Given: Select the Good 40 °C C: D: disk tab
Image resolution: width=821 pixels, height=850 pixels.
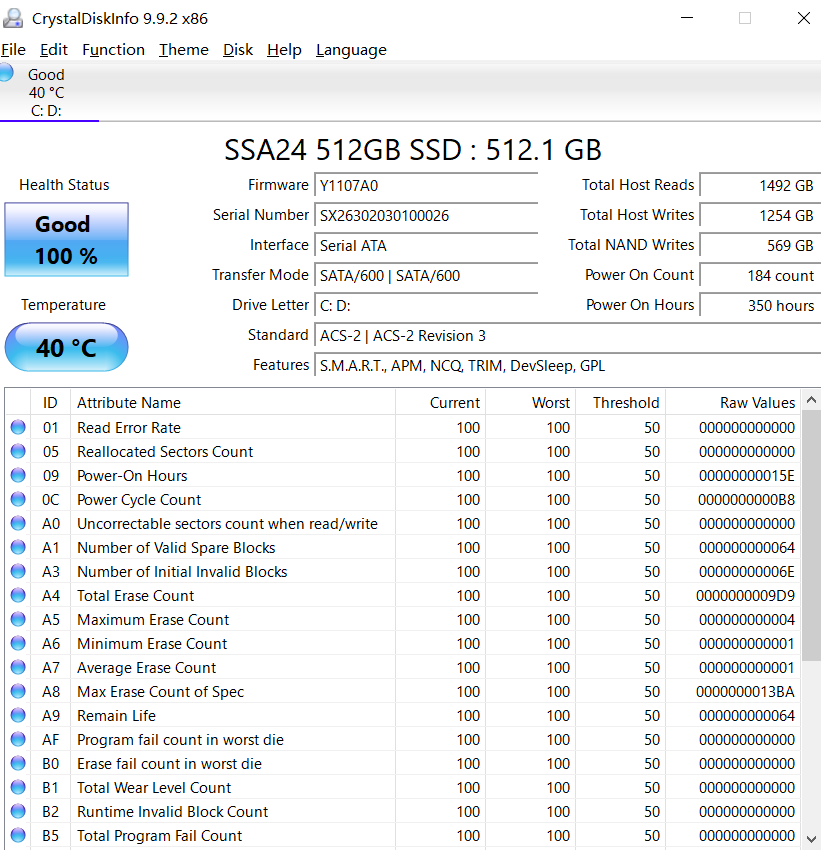Looking at the screenshot, I should pyautogui.click(x=49, y=92).
